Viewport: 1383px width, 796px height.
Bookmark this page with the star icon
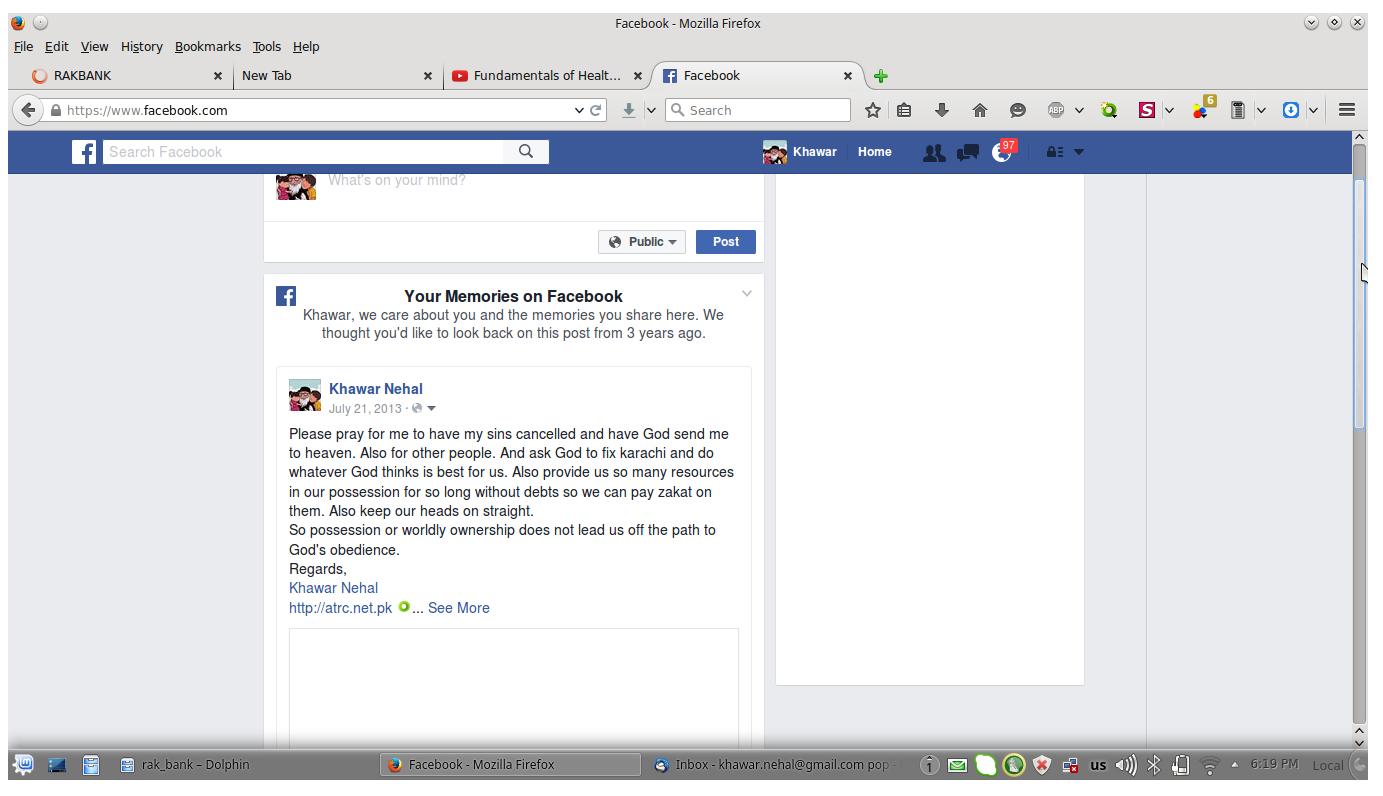(873, 110)
